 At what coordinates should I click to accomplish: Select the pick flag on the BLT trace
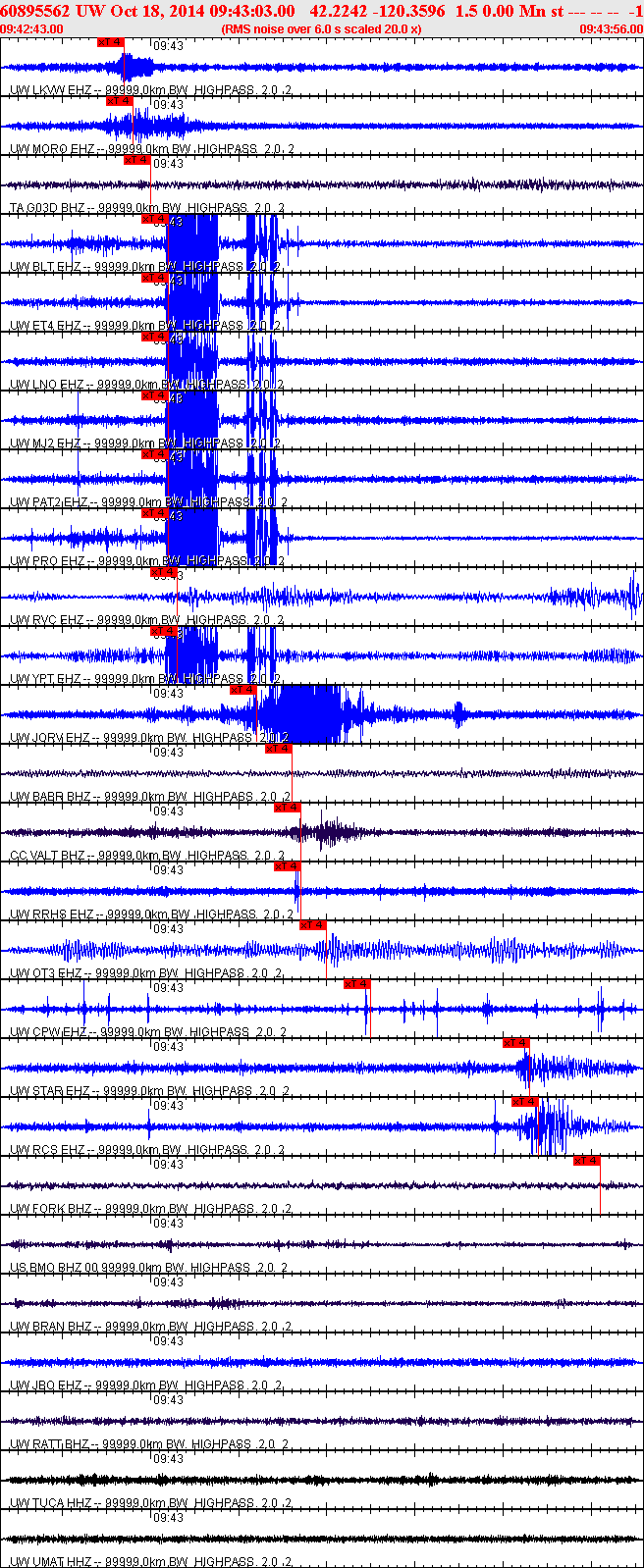tap(154, 219)
